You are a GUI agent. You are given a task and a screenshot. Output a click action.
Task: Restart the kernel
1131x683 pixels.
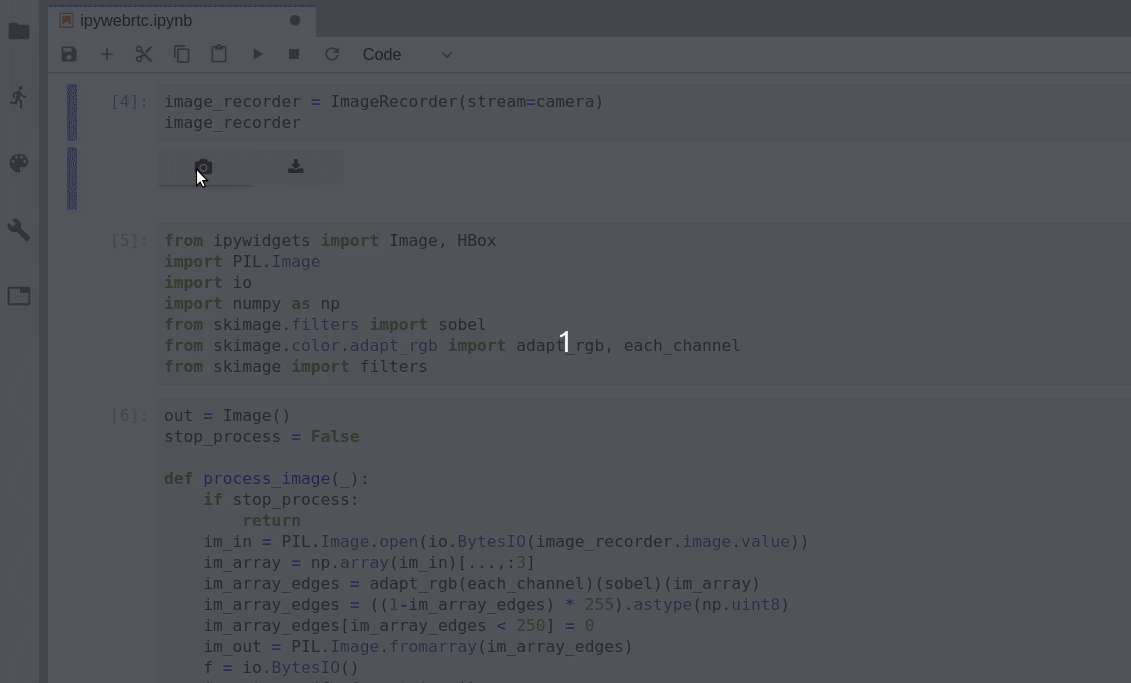(332, 55)
